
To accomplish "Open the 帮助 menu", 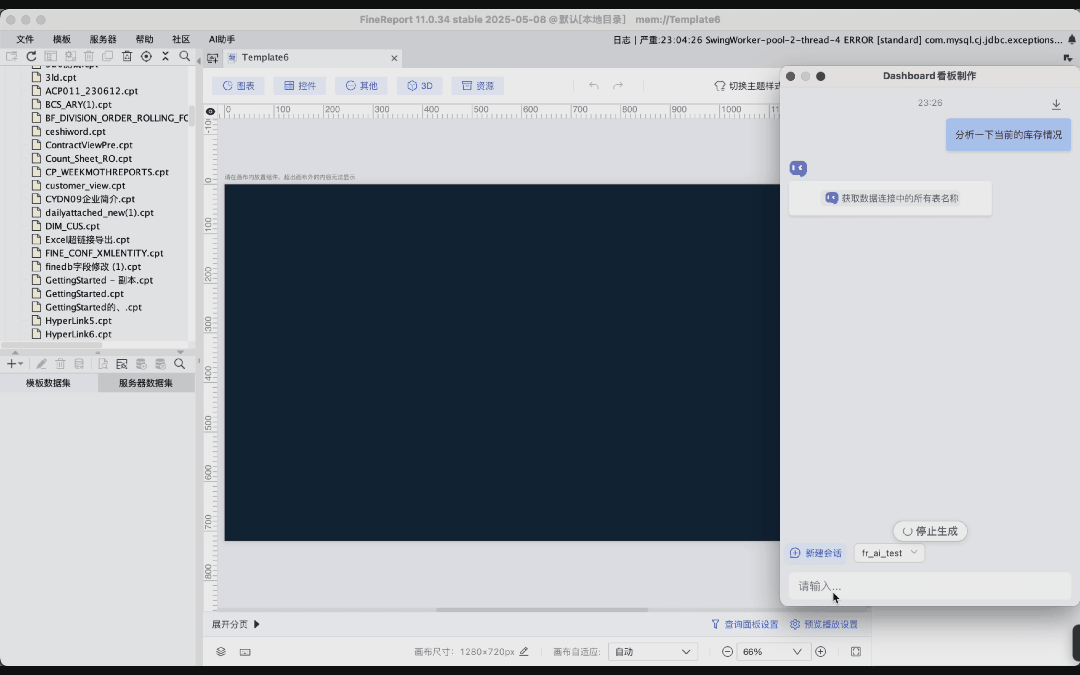I will [144, 39].
